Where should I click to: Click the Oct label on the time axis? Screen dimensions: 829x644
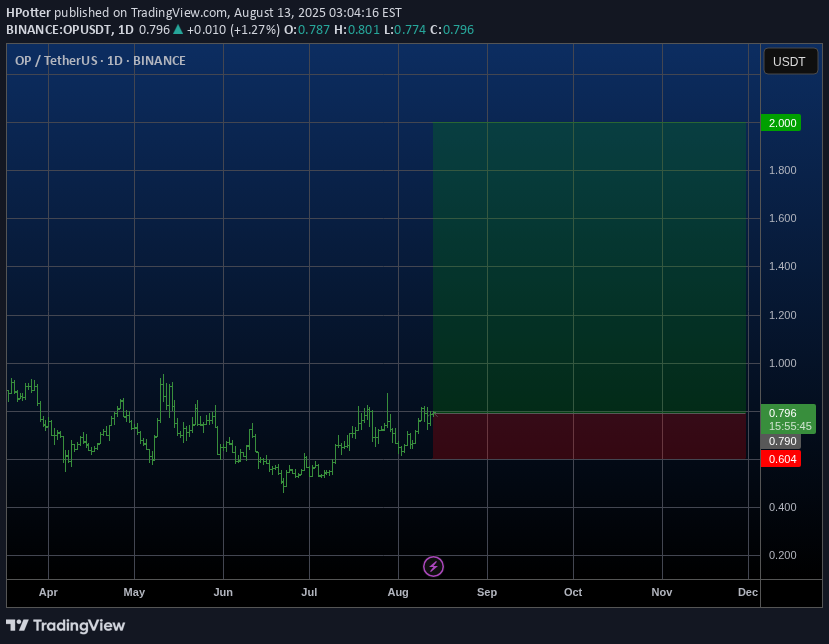pyautogui.click(x=573, y=592)
